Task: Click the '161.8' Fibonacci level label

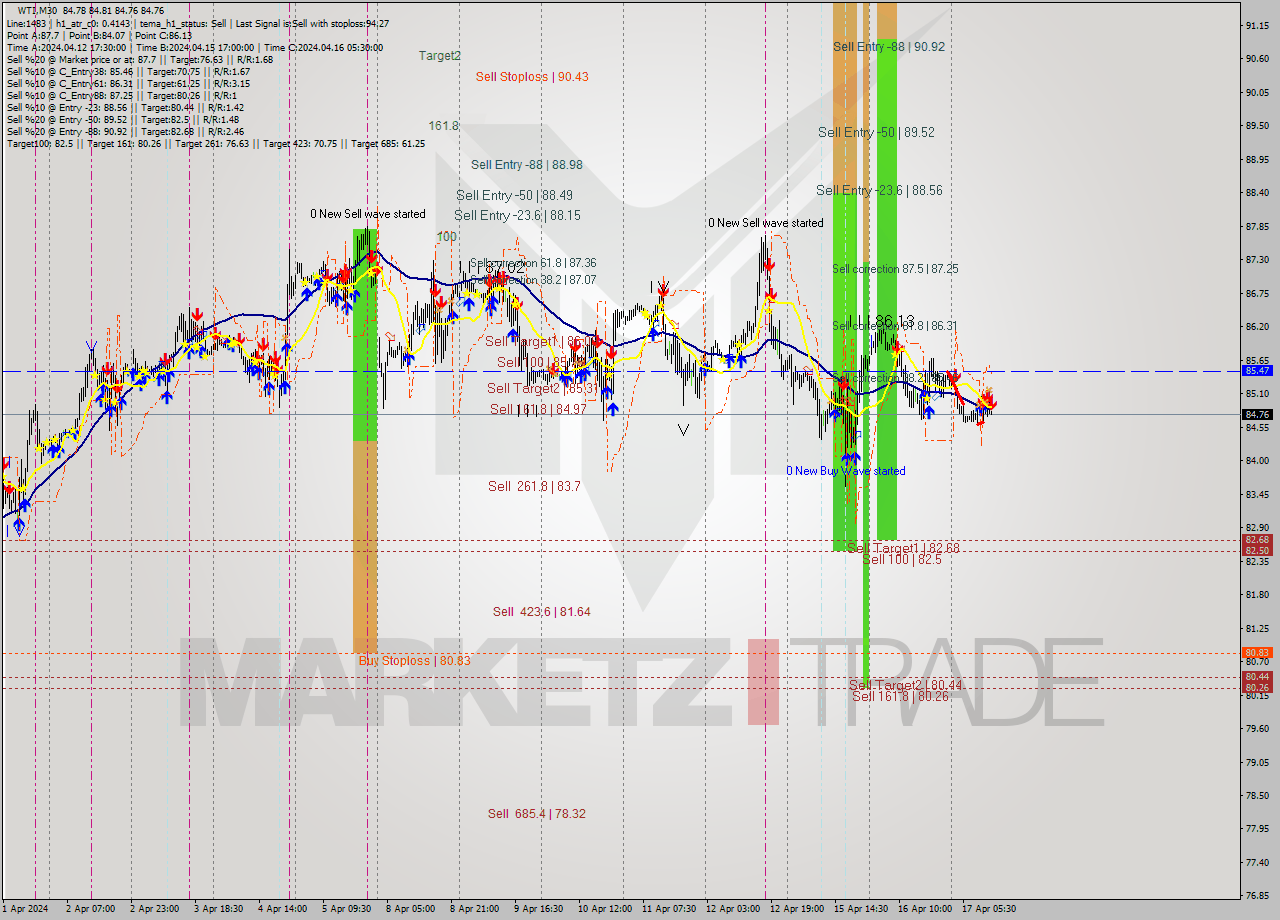Action: coord(443,126)
